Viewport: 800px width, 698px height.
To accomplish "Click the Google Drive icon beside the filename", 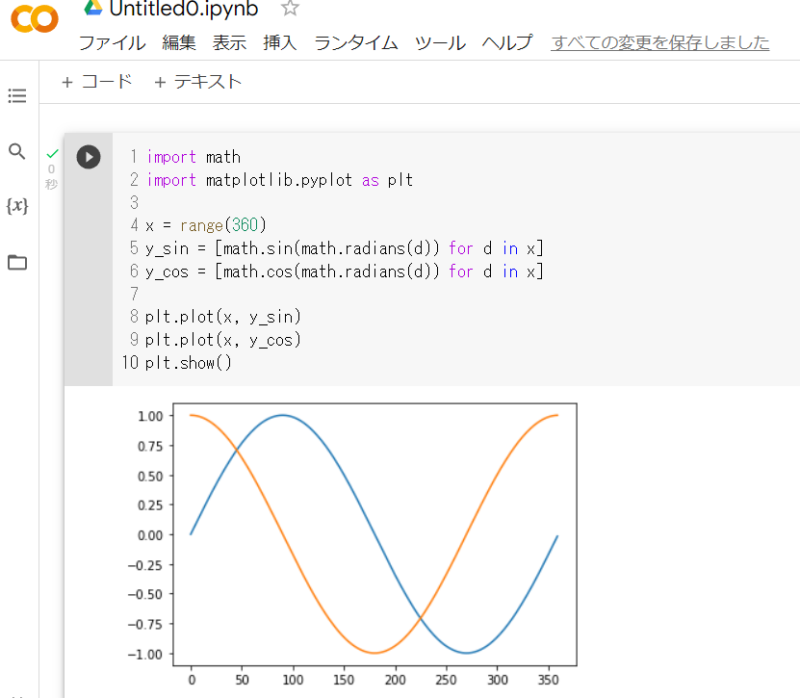I will point(93,8).
